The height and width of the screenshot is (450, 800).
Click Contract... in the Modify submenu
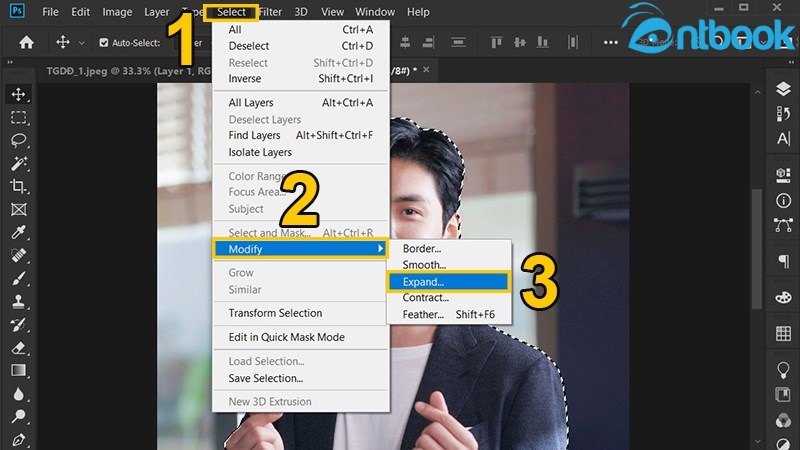(x=449, y=297)
